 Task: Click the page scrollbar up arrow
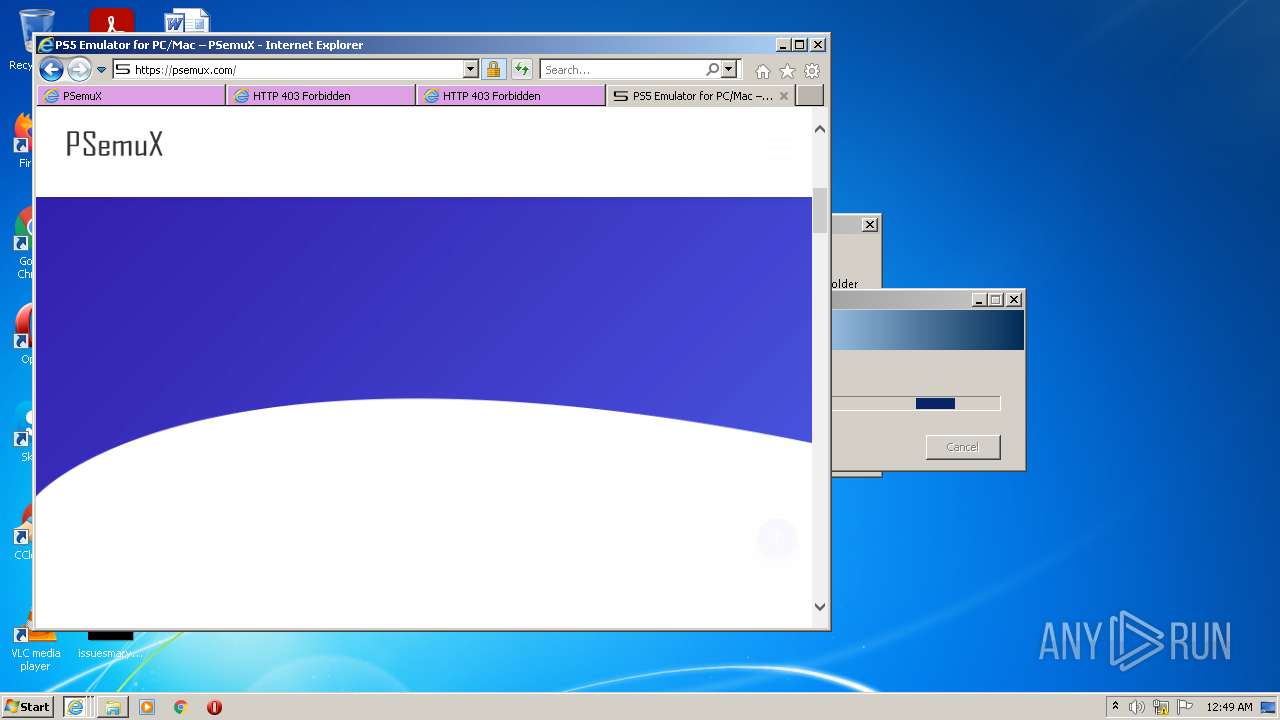(x=820, y=129)
